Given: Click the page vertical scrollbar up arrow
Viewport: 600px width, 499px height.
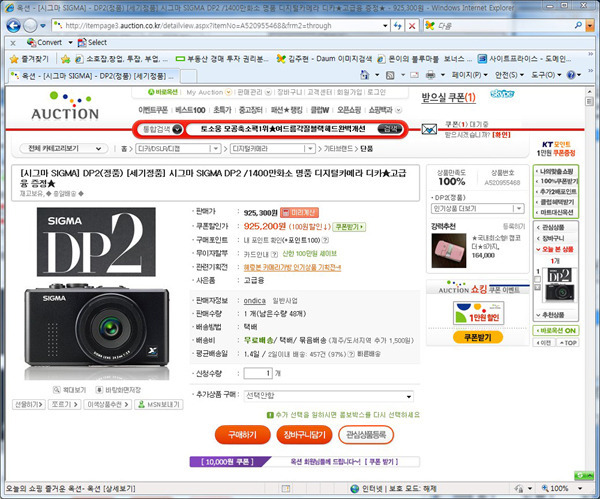Looking at the screenshot, I should point(589,92).
